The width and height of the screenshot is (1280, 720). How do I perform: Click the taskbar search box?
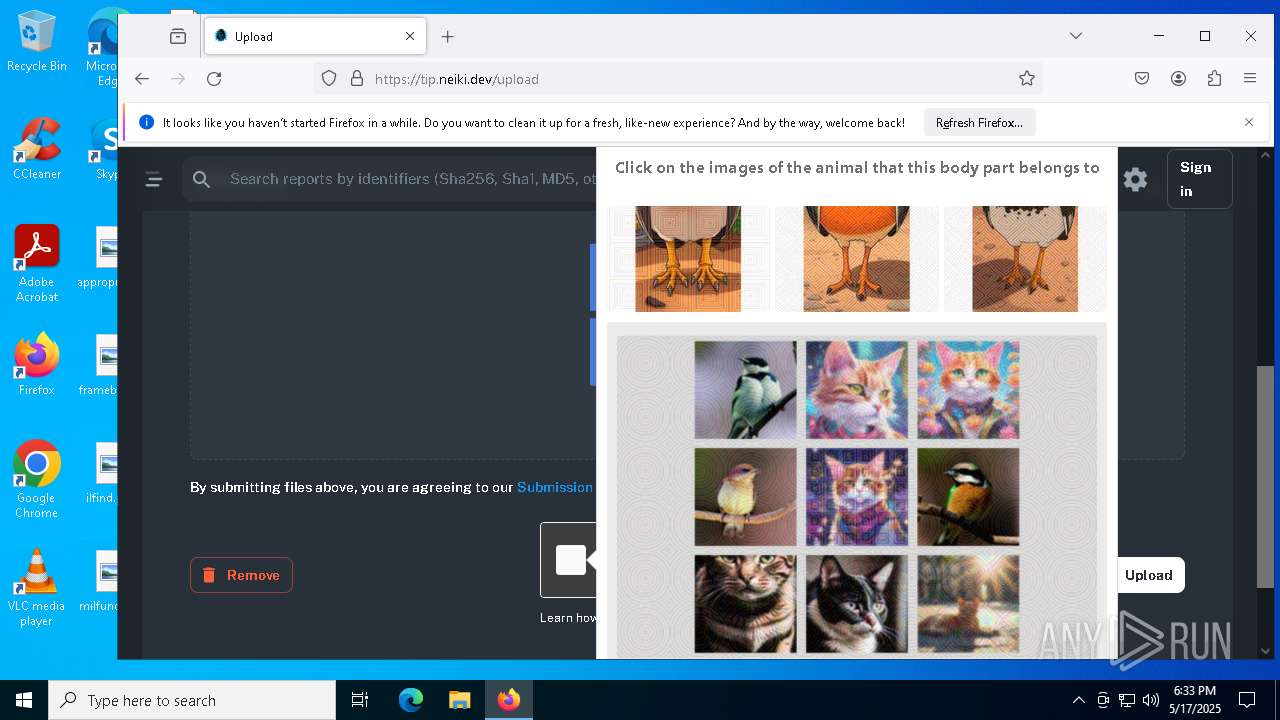192,700
